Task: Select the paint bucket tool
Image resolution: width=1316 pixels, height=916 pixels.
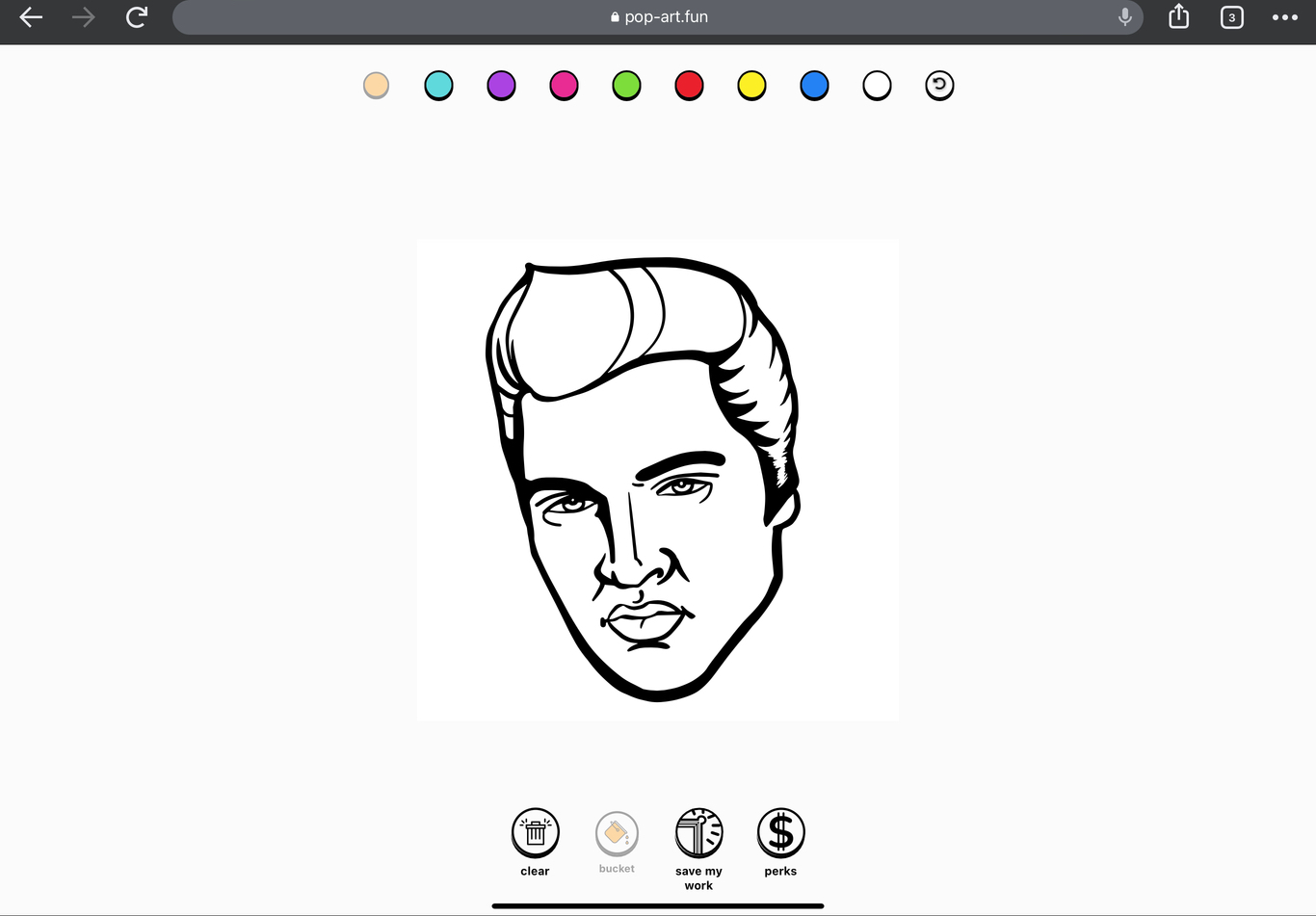Action: [617, 833]
